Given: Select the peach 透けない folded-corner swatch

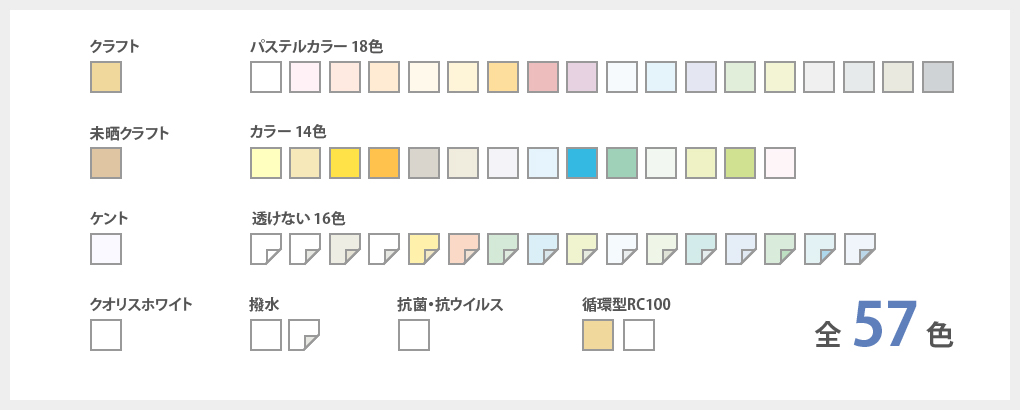Looking at the screenshot, I should (x=464, y=249).
